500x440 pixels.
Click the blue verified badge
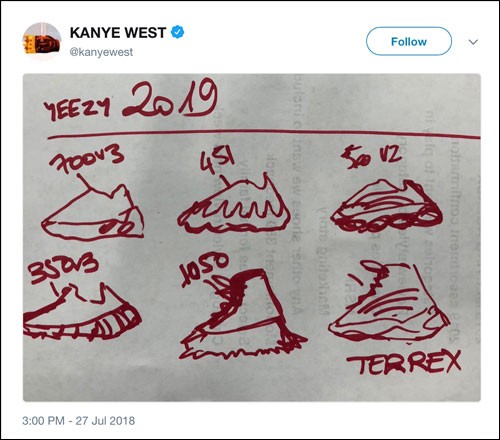point(177,32)
